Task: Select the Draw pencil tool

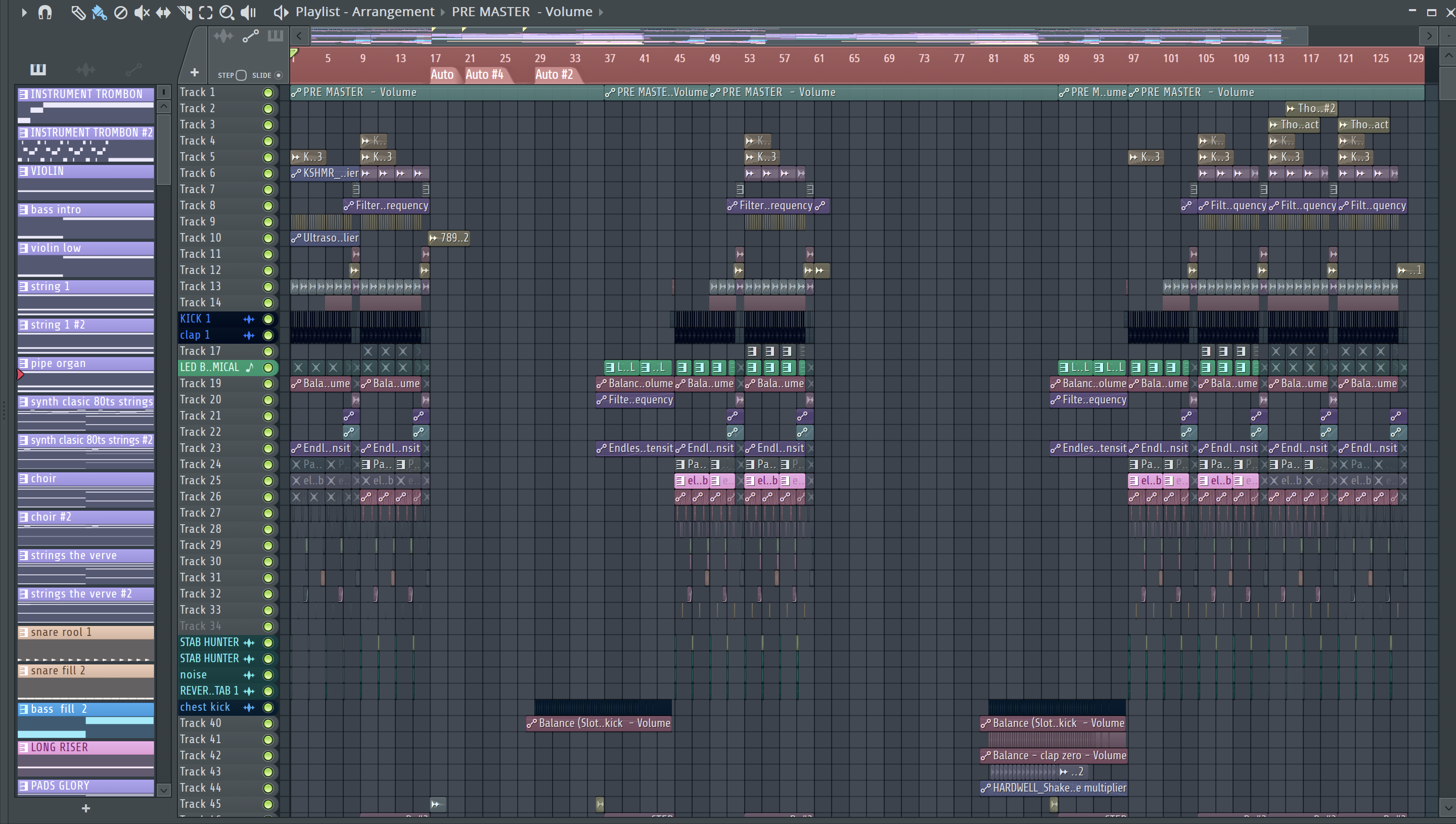Action: click(78, 12)
